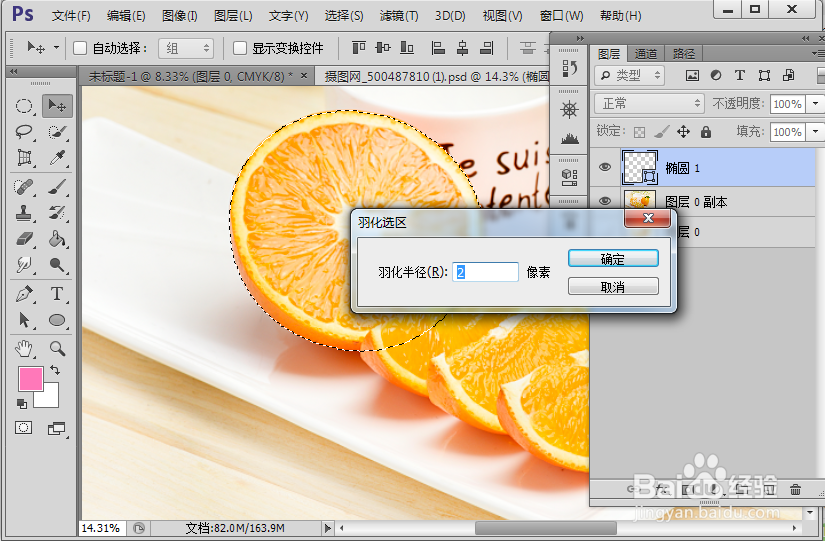Delete layer with trash icon
The image size is (825, 541).
click(796, 490)
